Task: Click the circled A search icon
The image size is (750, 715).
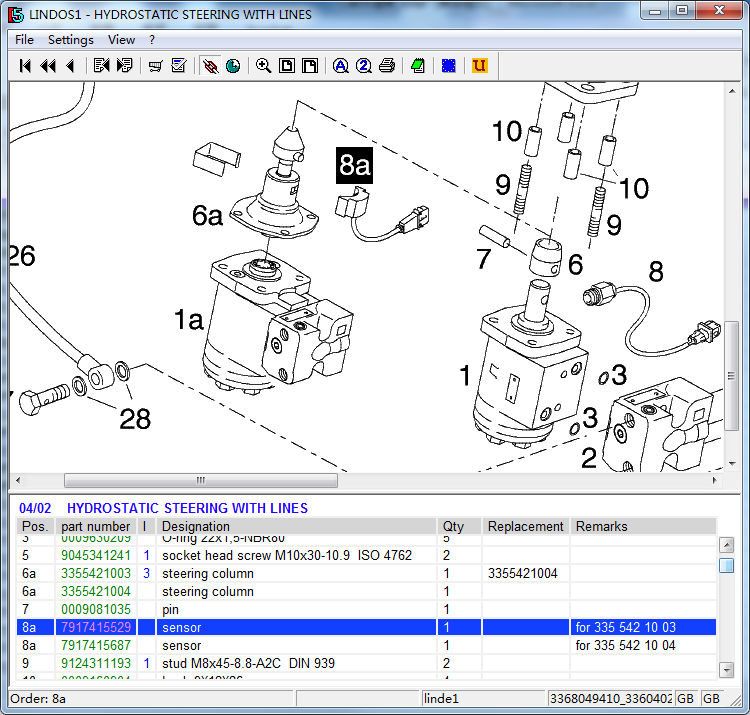Action: (341, 66)
